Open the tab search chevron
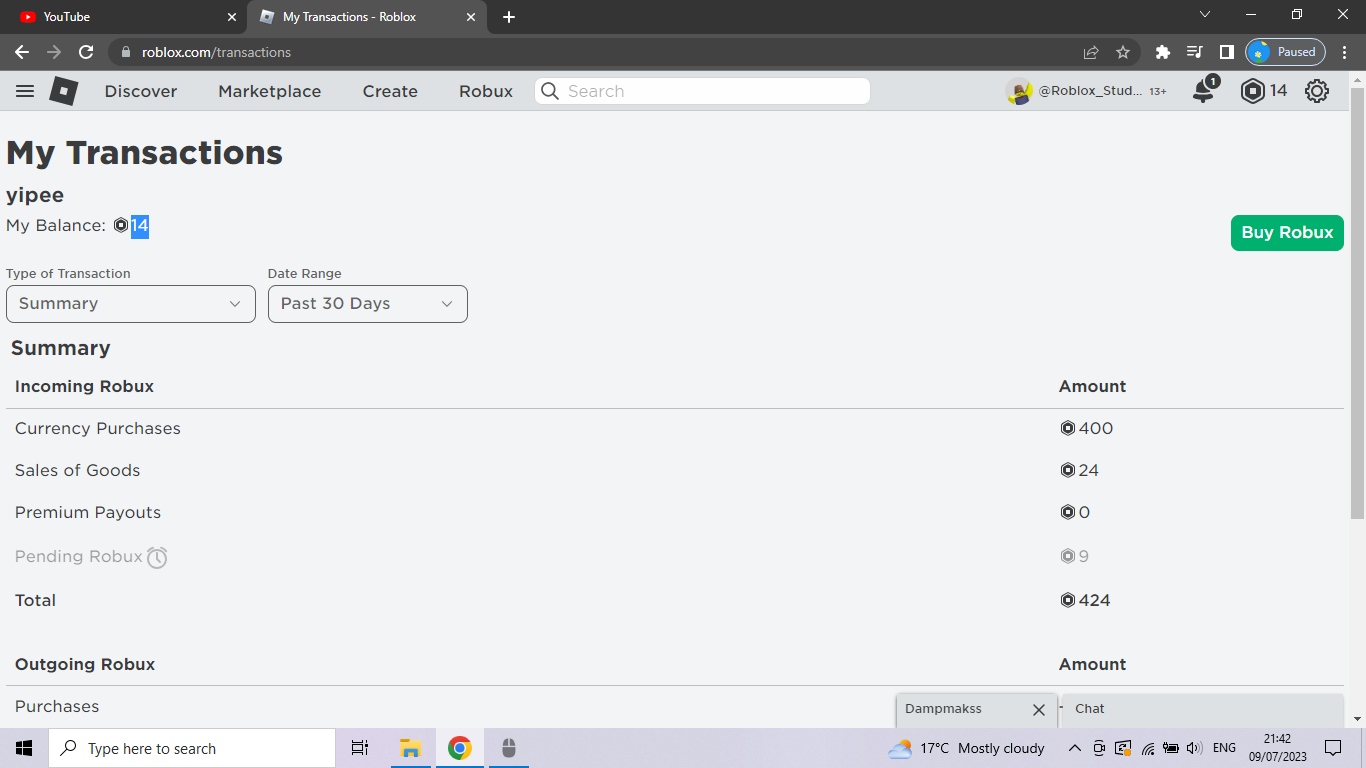1366x768 pixels. tap(1205, 15)
